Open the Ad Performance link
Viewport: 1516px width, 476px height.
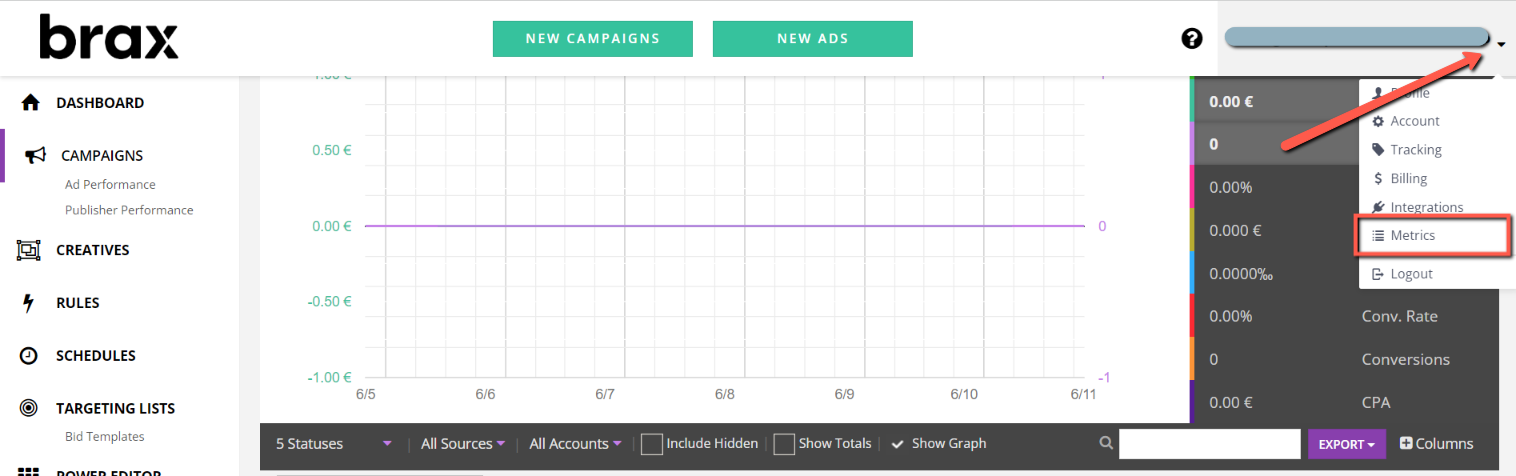coord(110,185)
